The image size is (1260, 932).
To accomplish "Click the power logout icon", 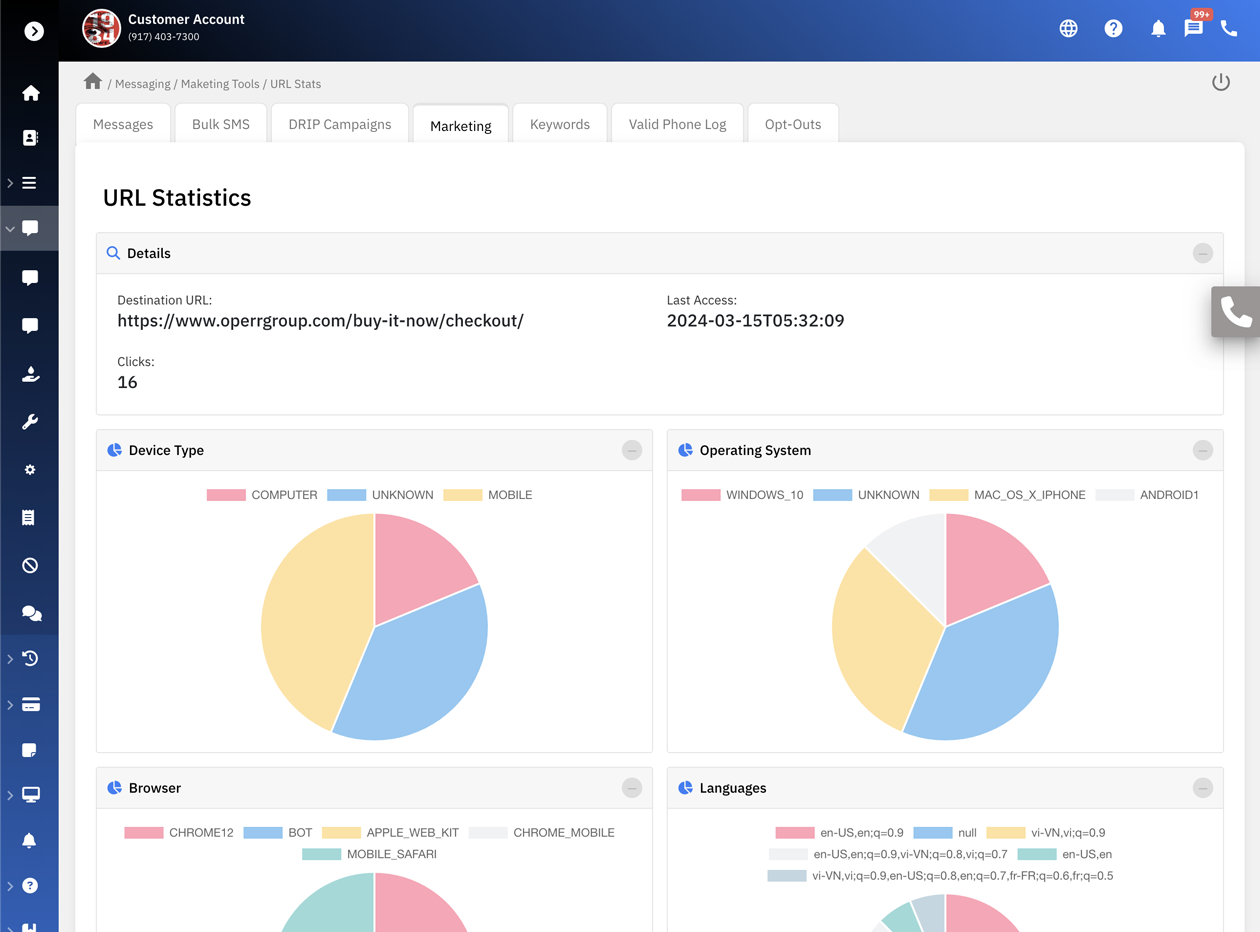I will [x=1221, y=82].
